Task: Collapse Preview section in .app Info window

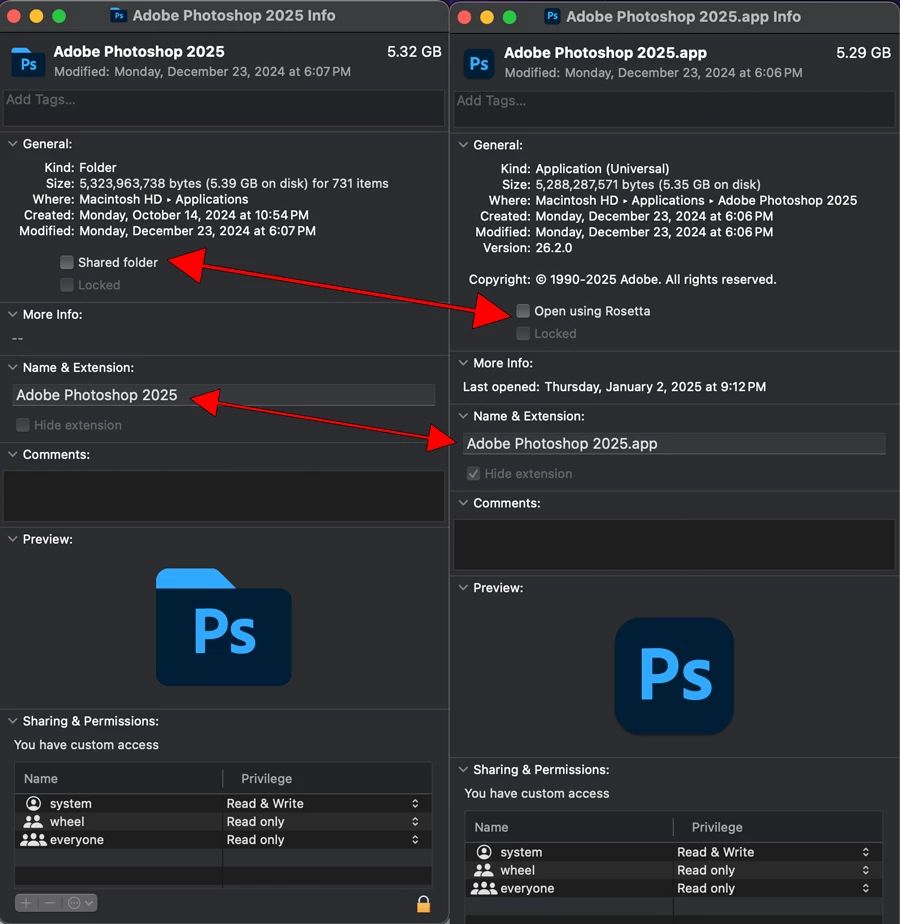Action: pyautogui.click(x=463, y=588)
